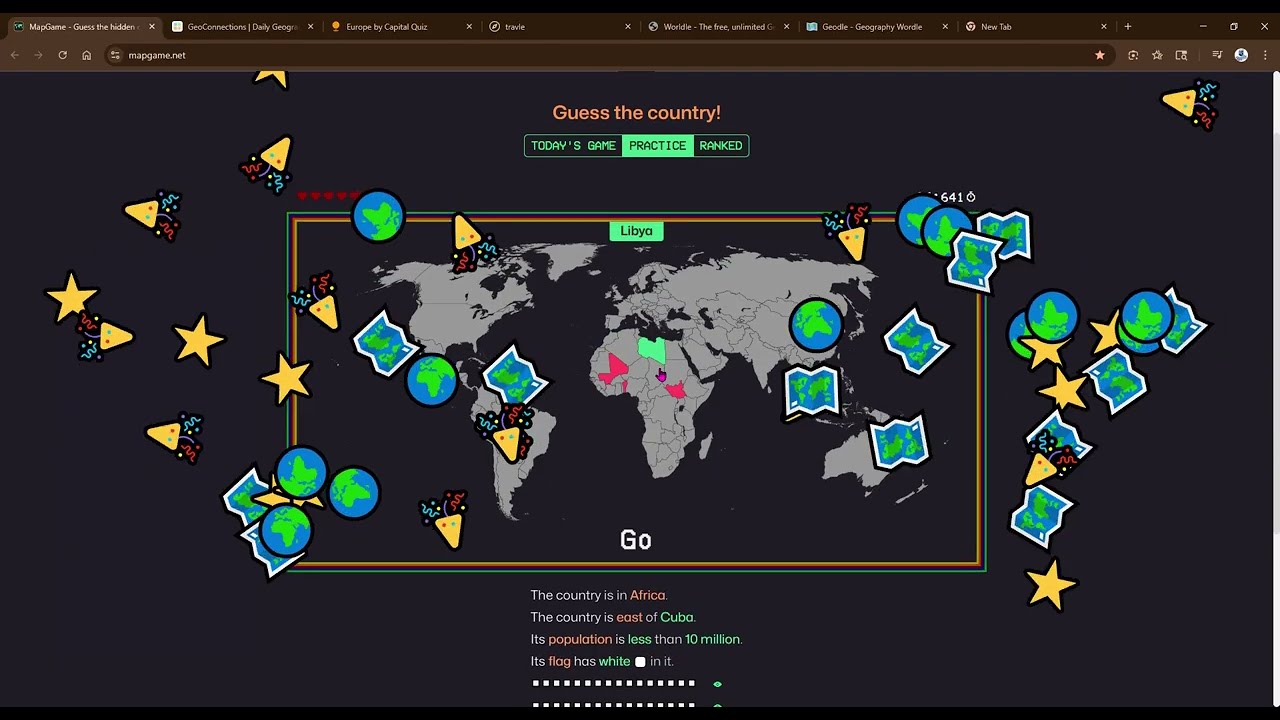
Task: Click the word Cuba in the second hint
Action: 676,617
